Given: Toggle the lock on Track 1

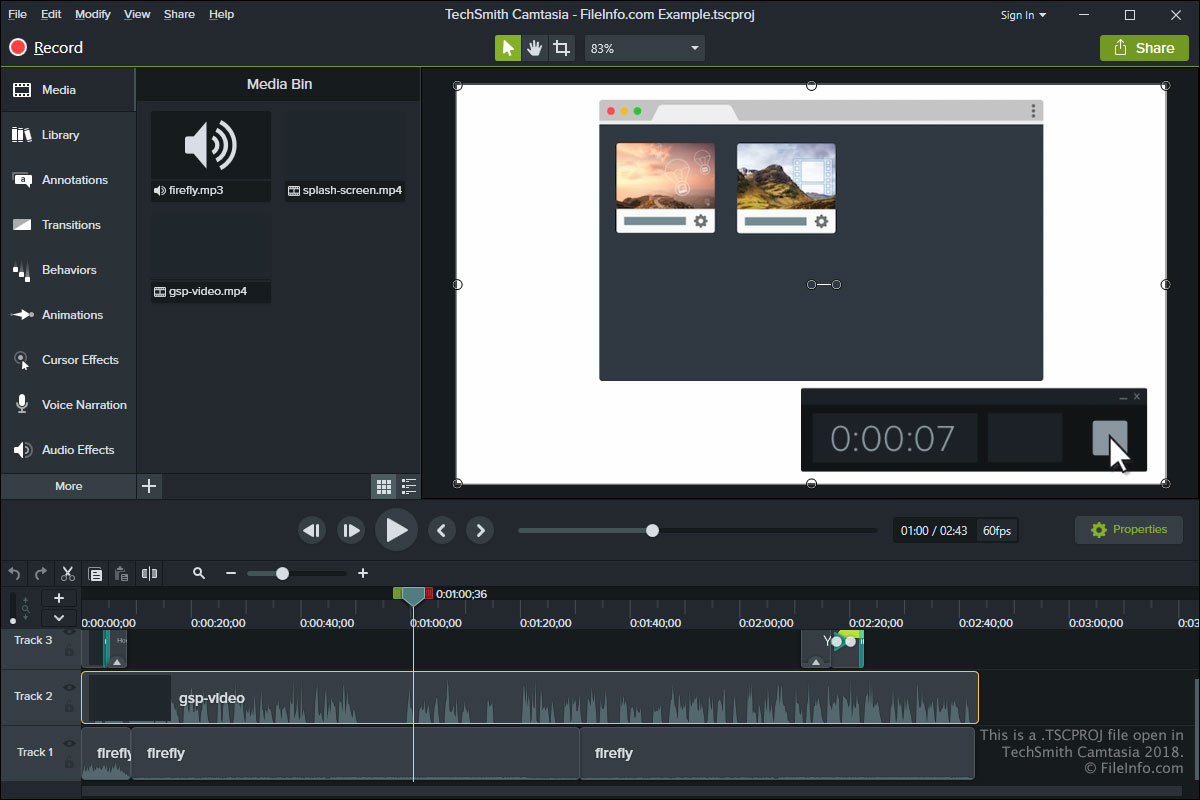Looking at the screenshot, I should tap(69, 763).
